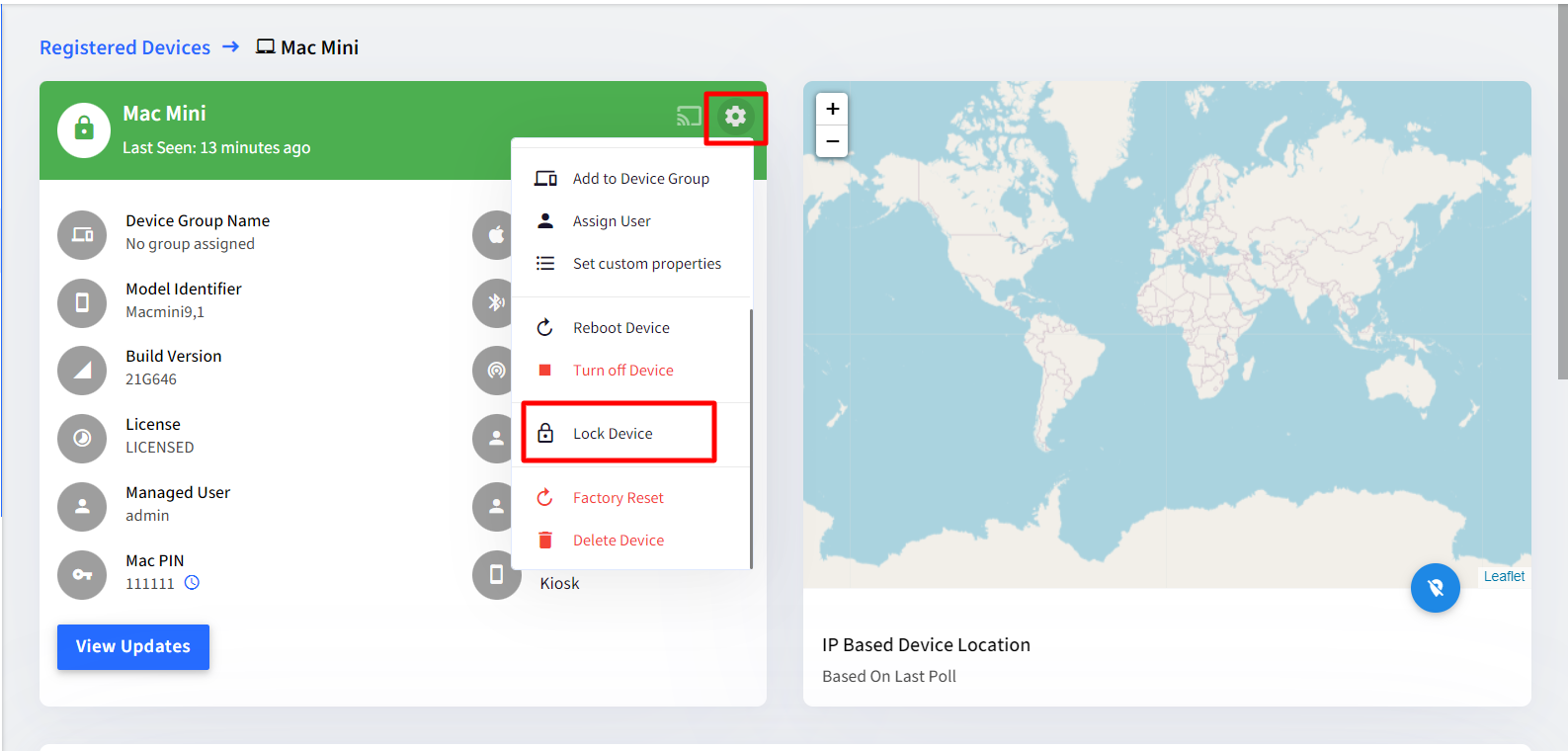
Task: Click the Add to Device Group icon
Action: coord(545,179)
